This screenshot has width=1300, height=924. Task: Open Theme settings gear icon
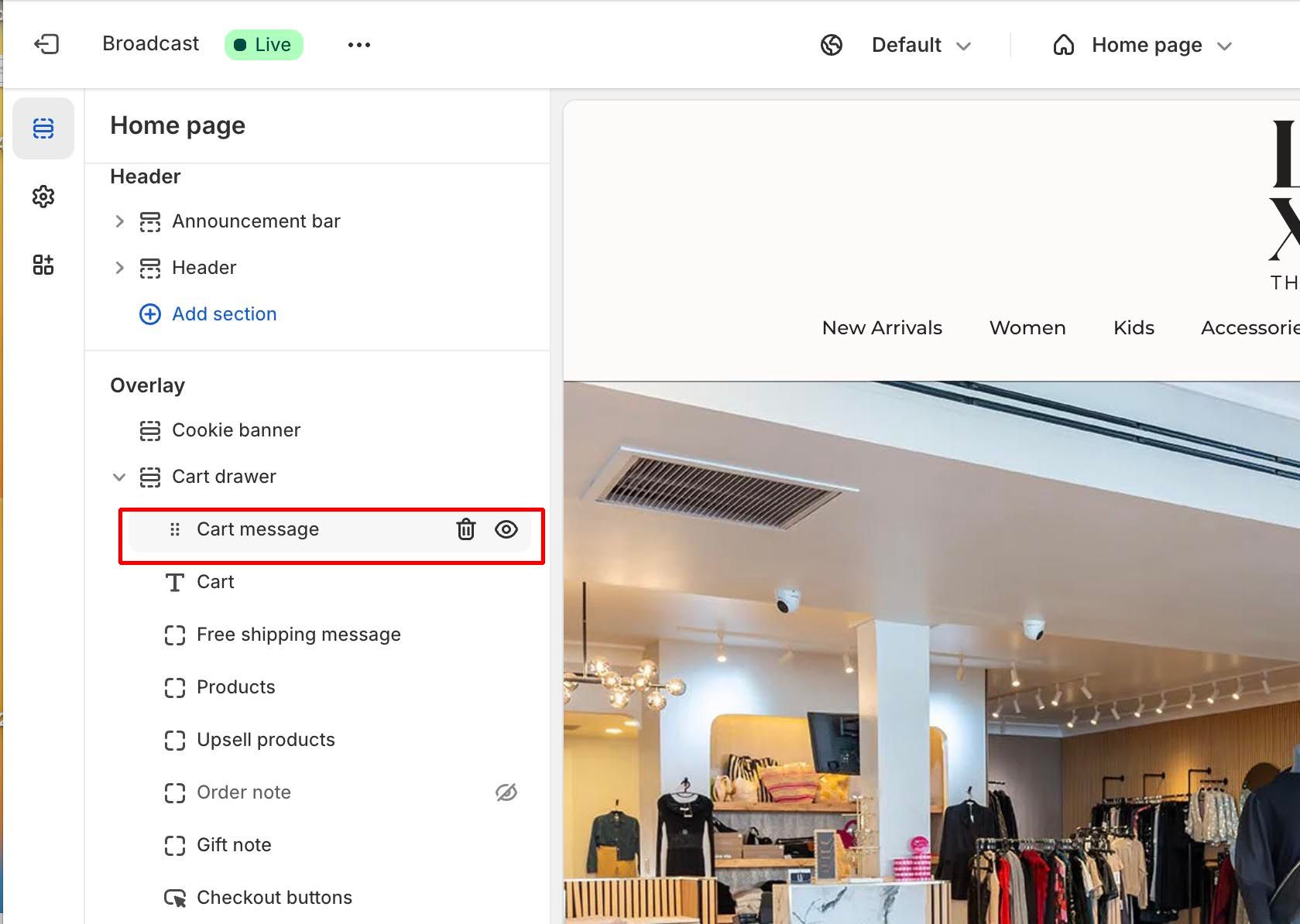coord(43,197)
